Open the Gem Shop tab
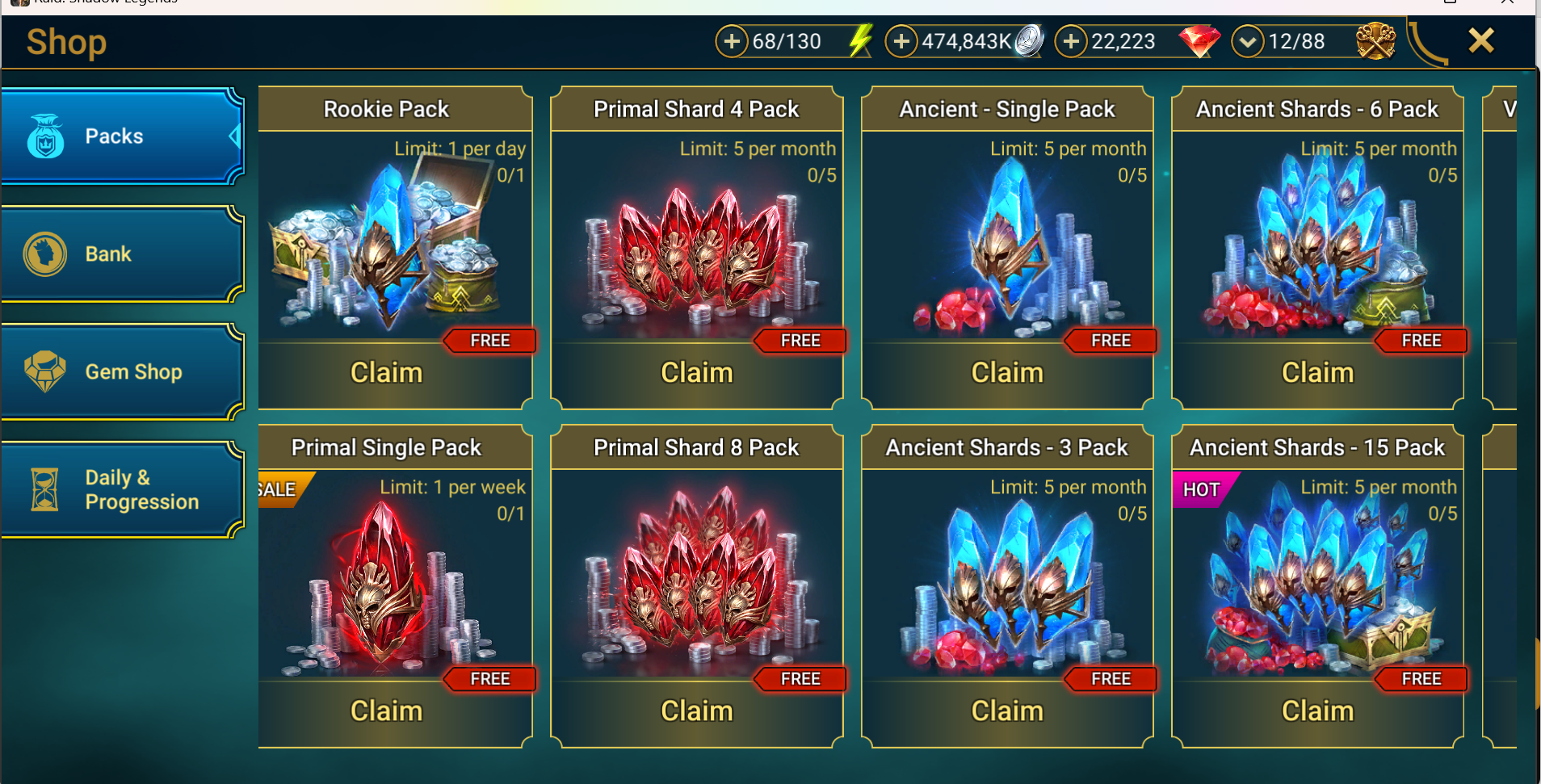Screen dimensions: 1541x784 coord(122,371)
